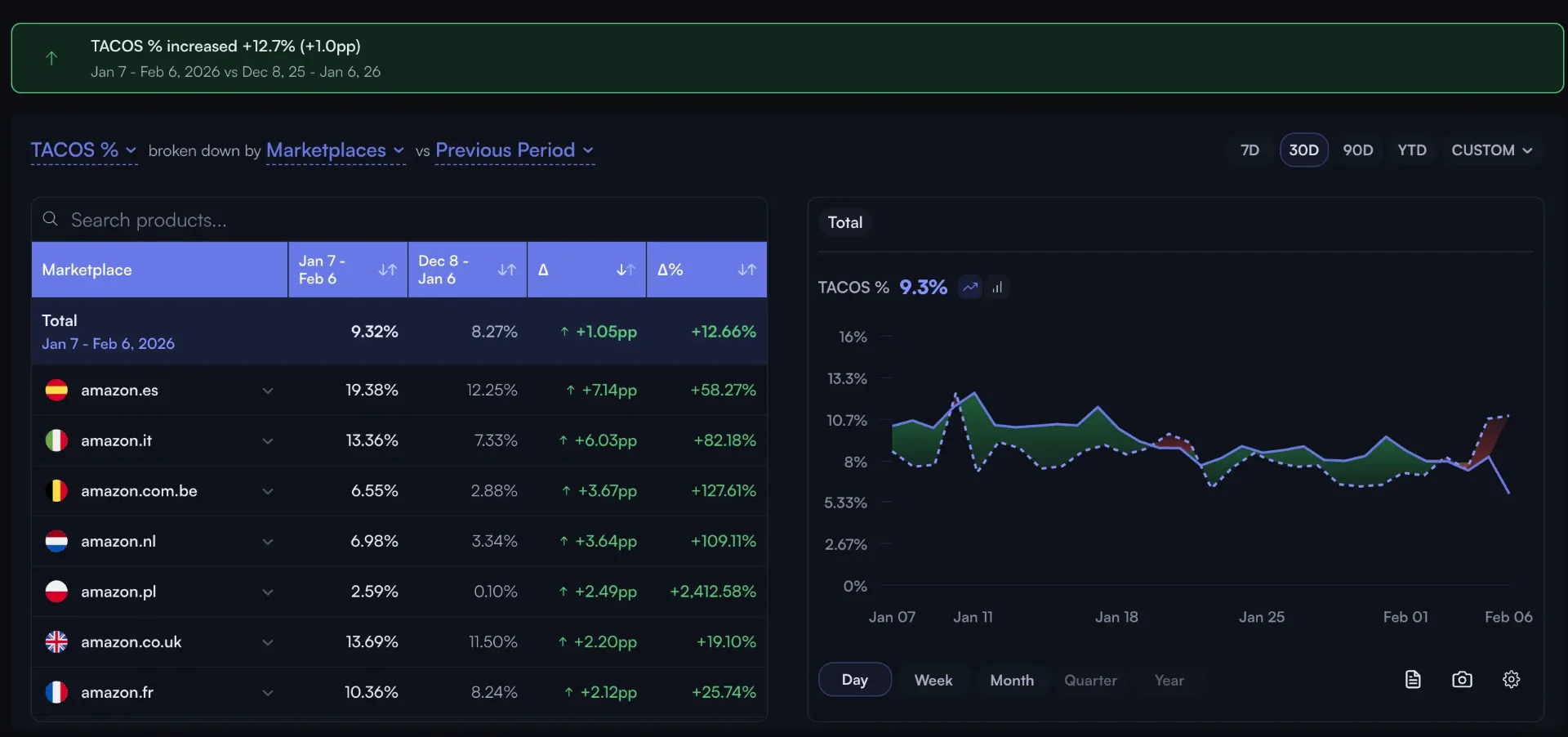Export chart data document icon
1568x737 pixels.
pos(1413,679)
